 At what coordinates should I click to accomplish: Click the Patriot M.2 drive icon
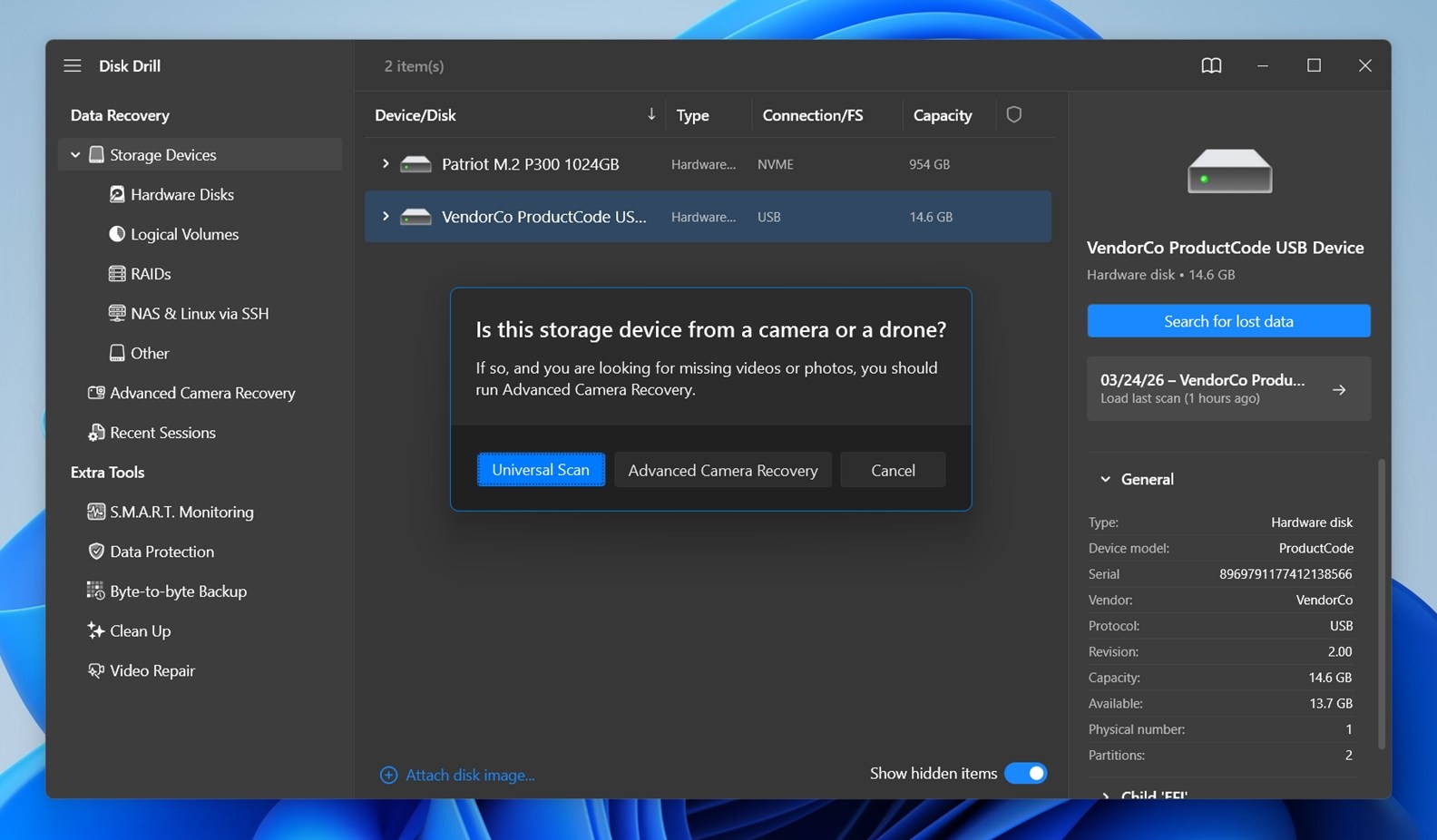click(x=415, y=164)
